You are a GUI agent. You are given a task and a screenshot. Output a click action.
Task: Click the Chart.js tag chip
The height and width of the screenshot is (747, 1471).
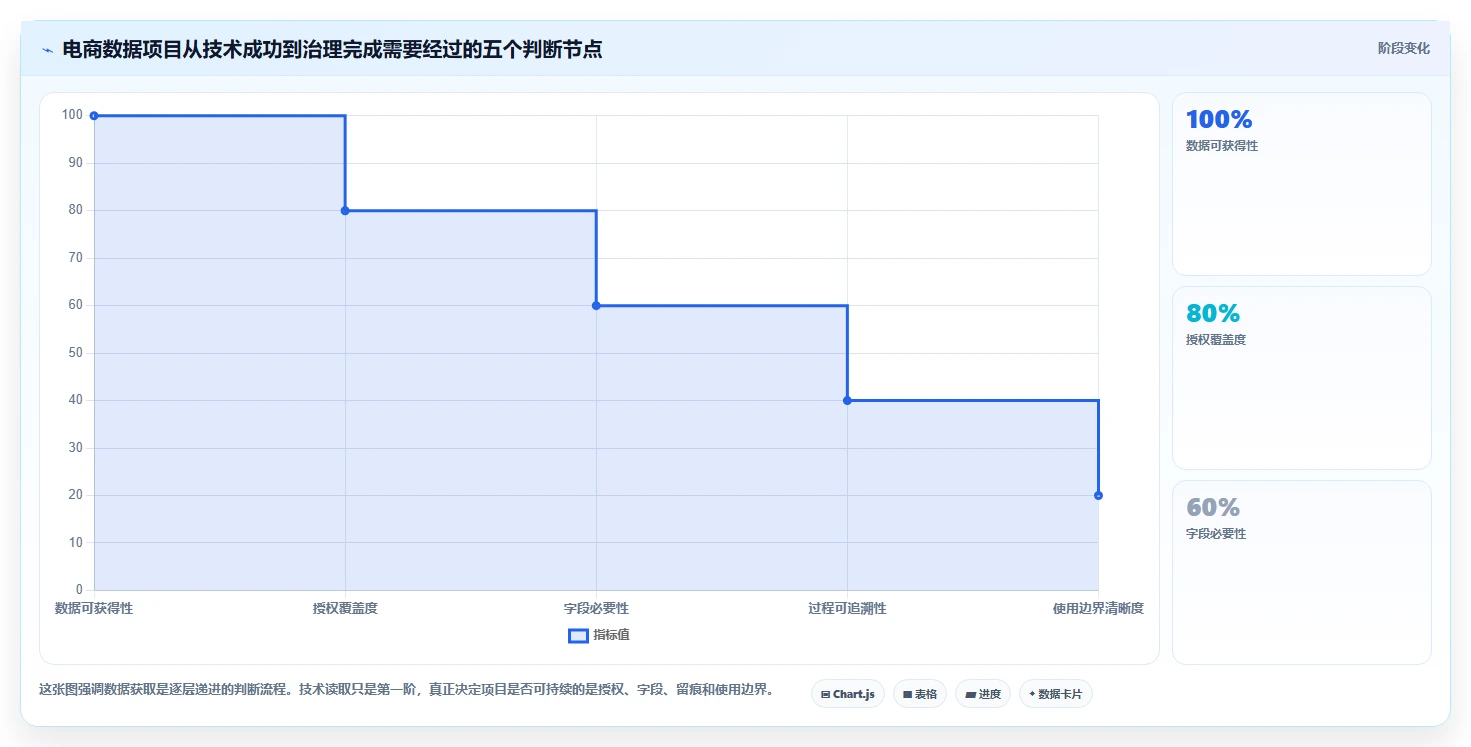click(x=847, y=694)
